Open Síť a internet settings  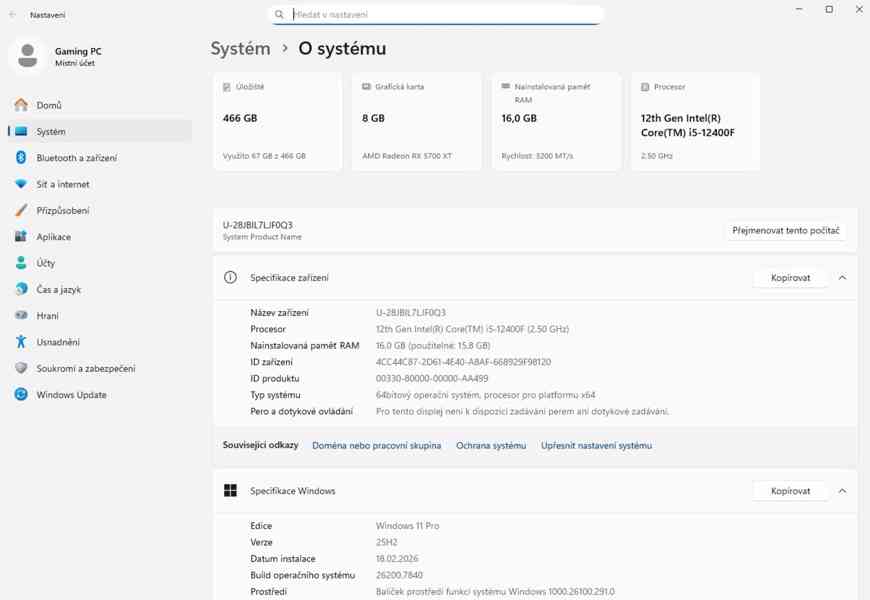(65, 183)
